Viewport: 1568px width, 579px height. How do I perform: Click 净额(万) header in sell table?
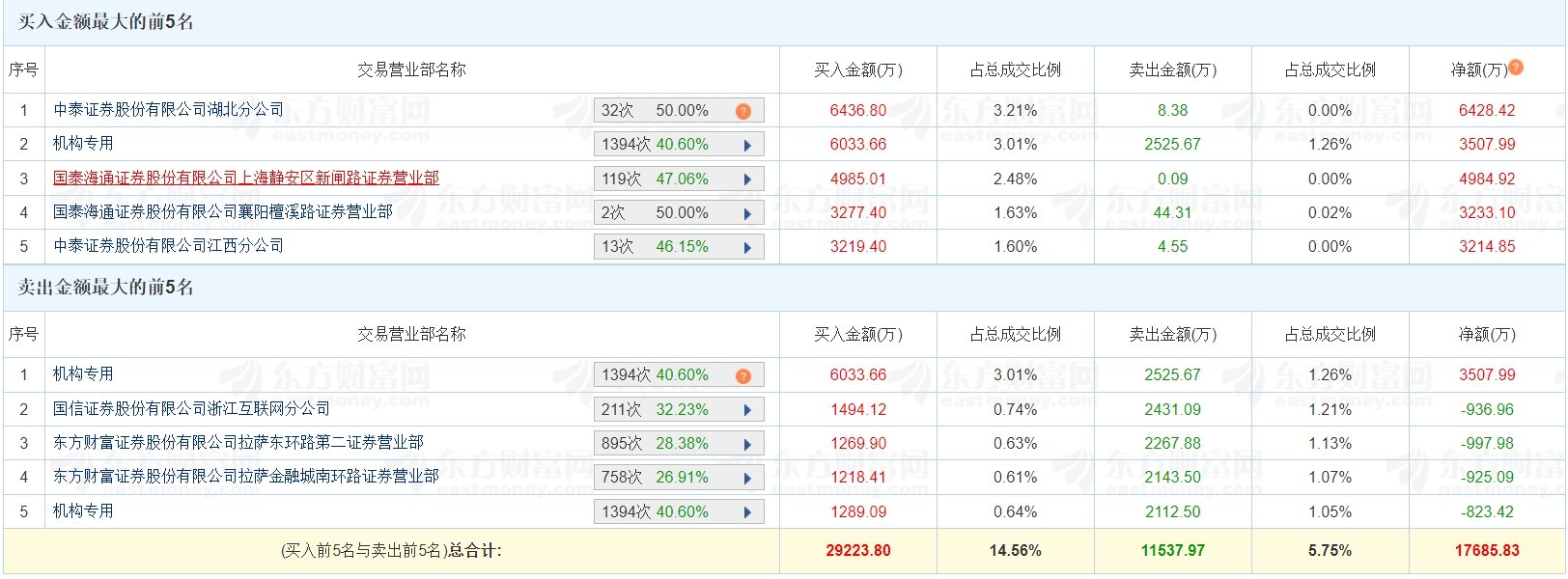(1487, 334)
